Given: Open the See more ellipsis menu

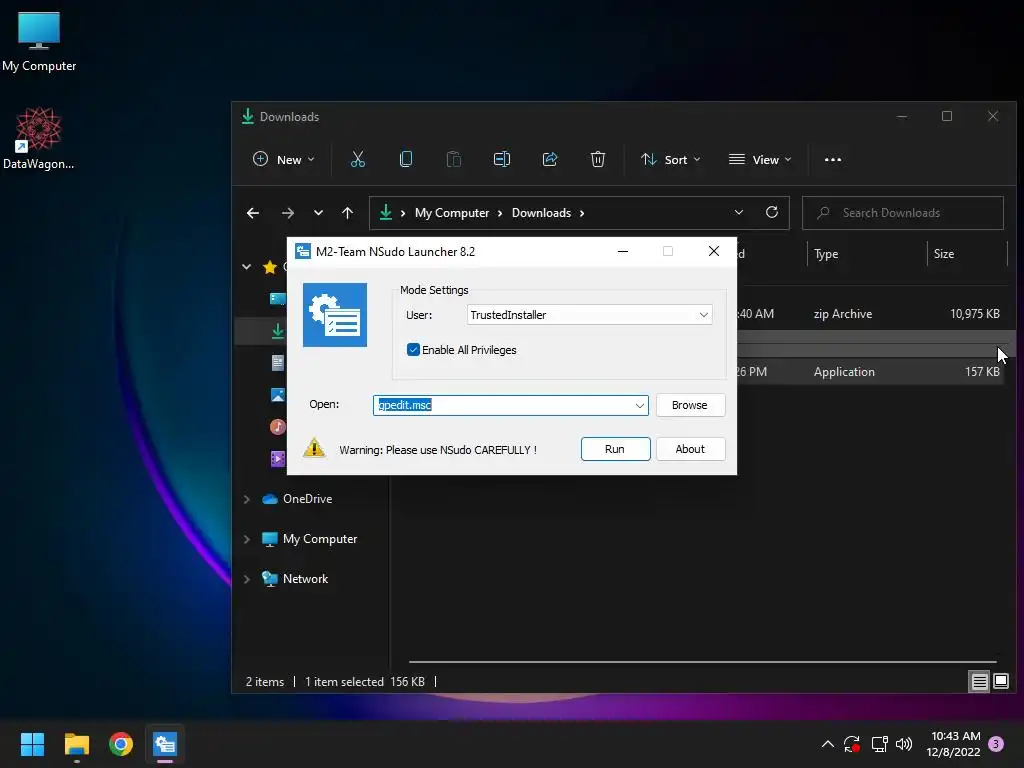Looking at the screenshot, I should pyautogui.click(x=833, y=159).
